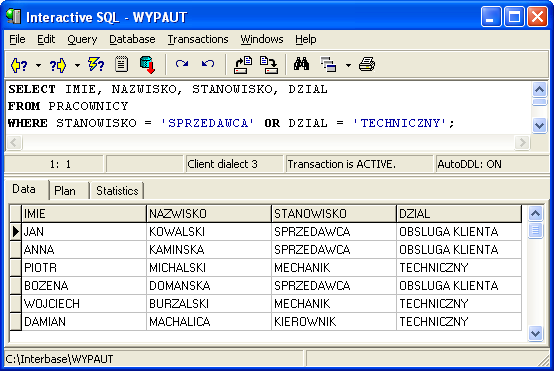
Task: Open the File menu
Action: tap(17, 39)
